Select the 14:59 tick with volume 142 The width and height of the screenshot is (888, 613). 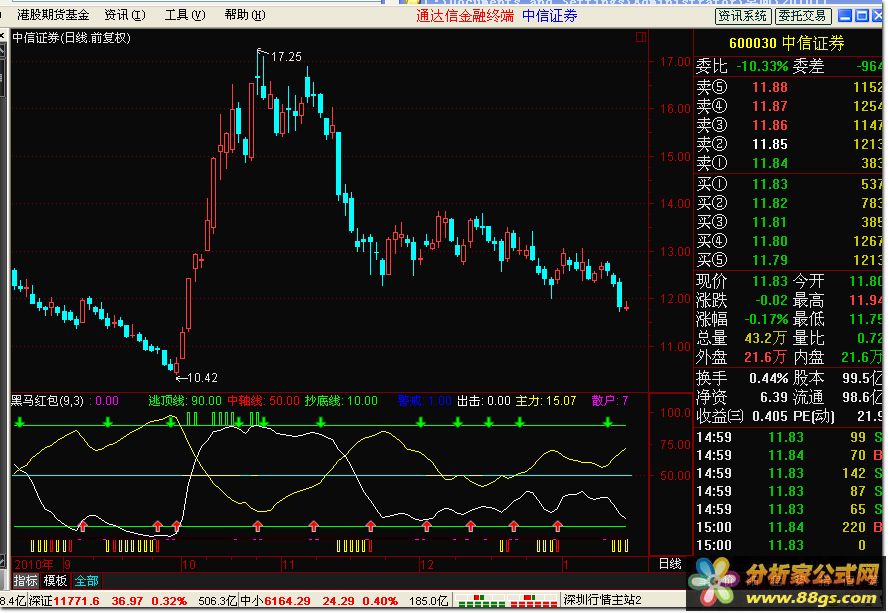pyautogui.click(x=788, y=473)
